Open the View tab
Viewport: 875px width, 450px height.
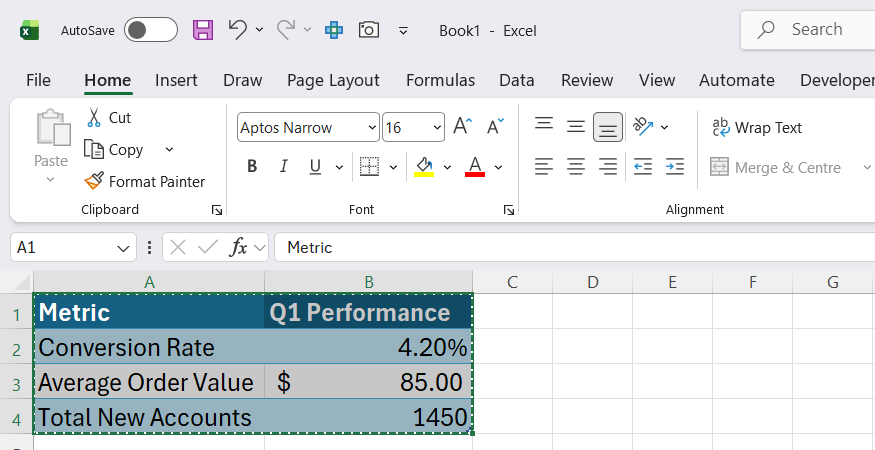coord(657,80)
